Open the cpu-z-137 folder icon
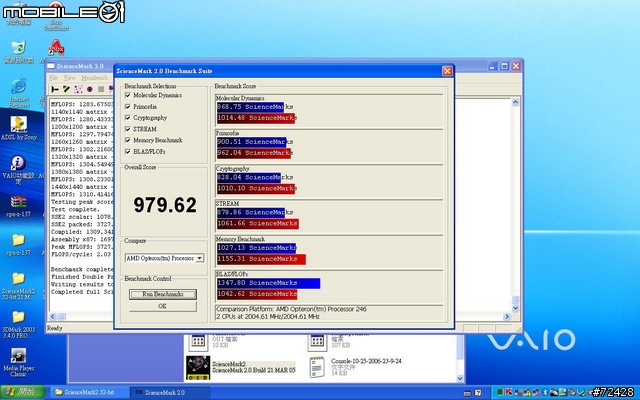Image resolution: width=640 pixels, height=400 pixels. (18, 240)
